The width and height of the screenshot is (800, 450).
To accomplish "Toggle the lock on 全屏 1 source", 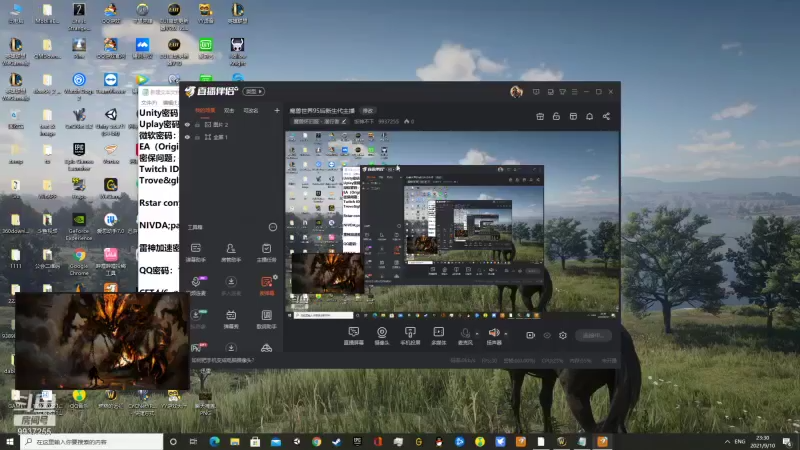I will coord(197,137).
